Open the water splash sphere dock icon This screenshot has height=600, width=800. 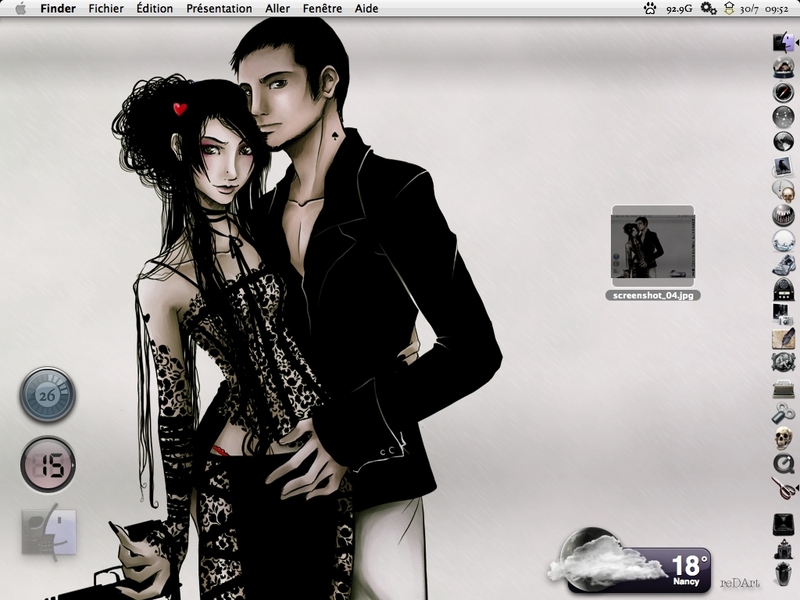[x=783, y=240]
